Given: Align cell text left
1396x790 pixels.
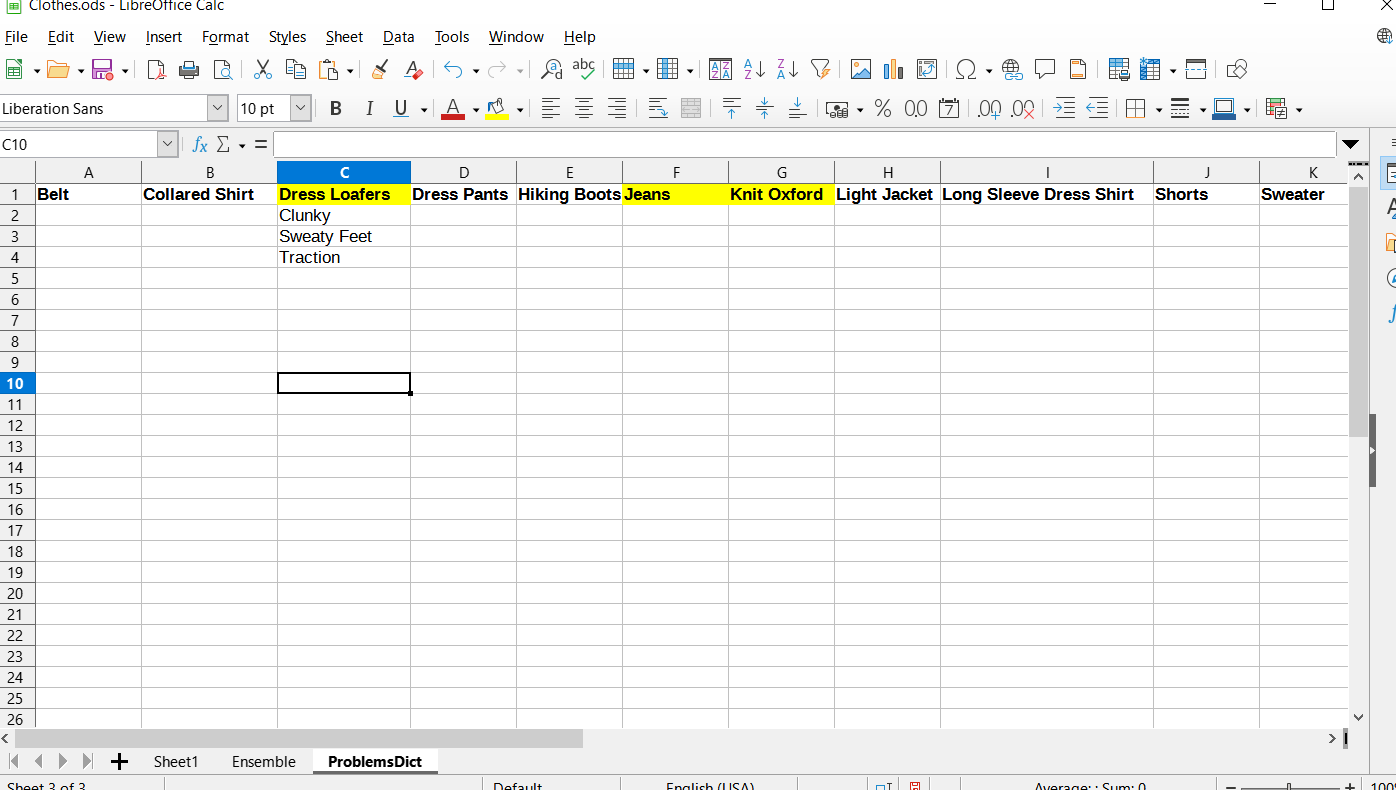Looking at the screenshot, I should coord(551,108).
